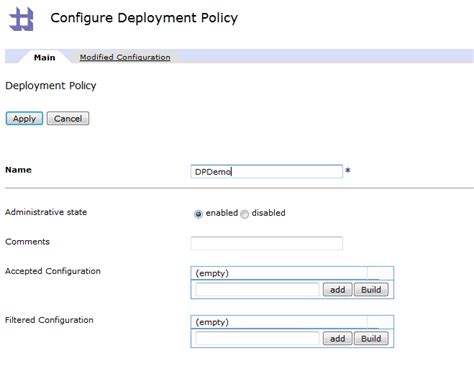Viewport: 474px width, 366px height.
Task: Select the enabled administrative state radio
Action: tap(198, 214)
